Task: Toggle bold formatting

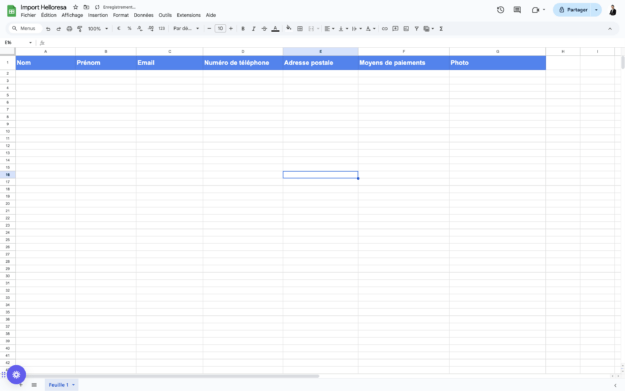Action: point(243,29)
